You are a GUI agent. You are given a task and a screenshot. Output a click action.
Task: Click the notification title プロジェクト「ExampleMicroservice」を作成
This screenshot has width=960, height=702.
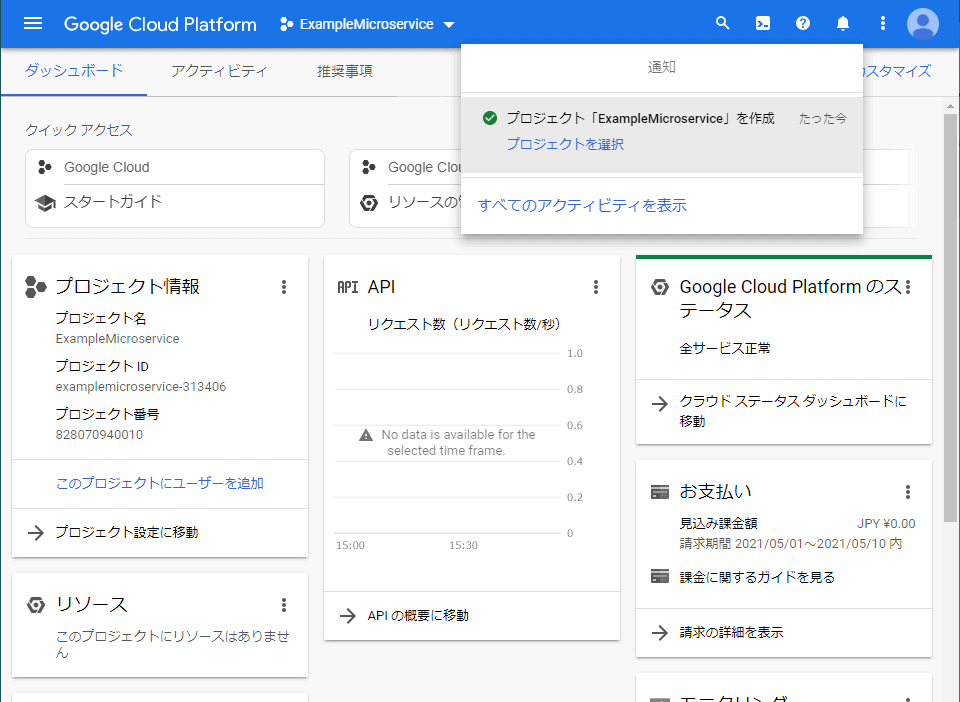tap(640, 118)
